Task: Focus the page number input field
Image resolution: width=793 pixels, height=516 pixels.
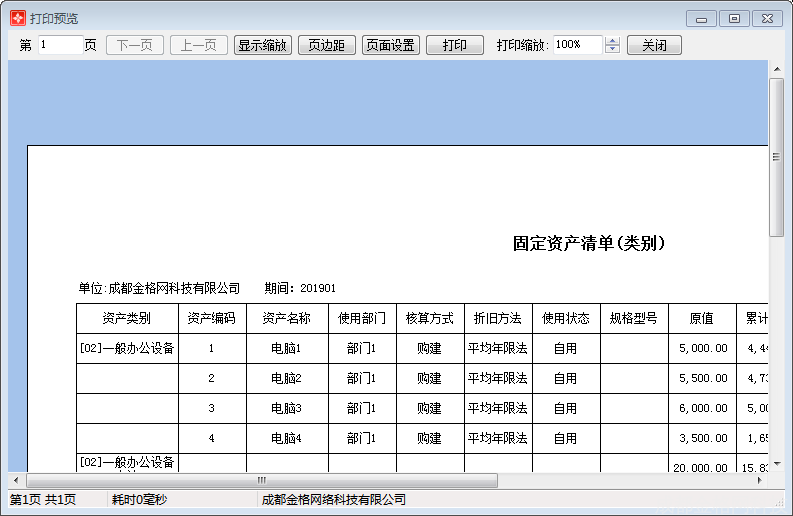Action: (60, 45)
